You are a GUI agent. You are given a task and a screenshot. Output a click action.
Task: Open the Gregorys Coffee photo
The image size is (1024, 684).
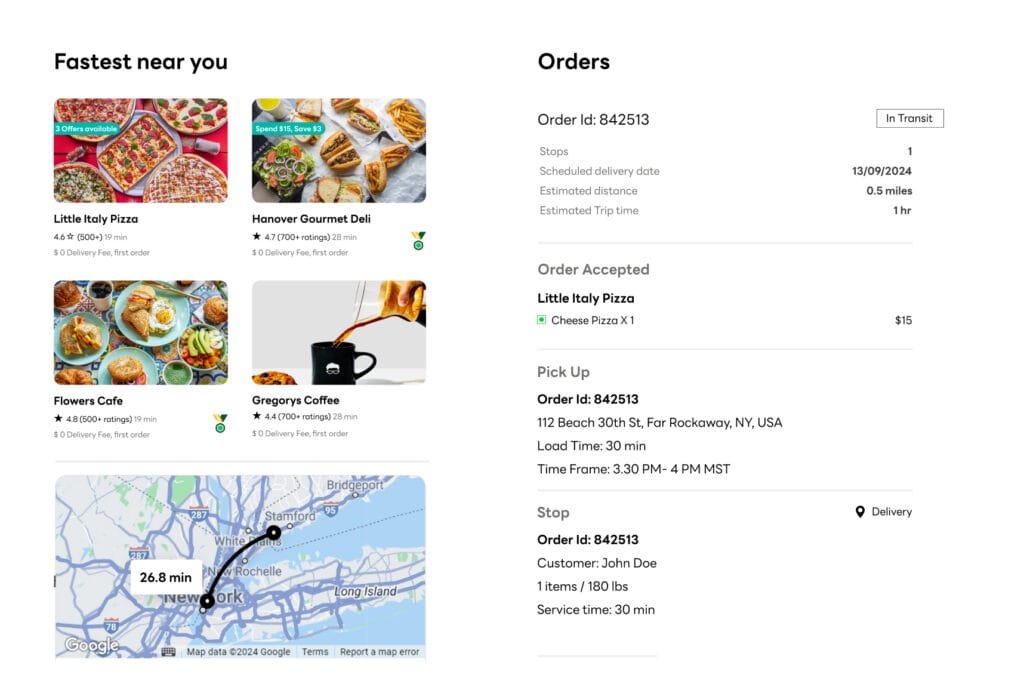pyautogui.click(x=339, y=332)
